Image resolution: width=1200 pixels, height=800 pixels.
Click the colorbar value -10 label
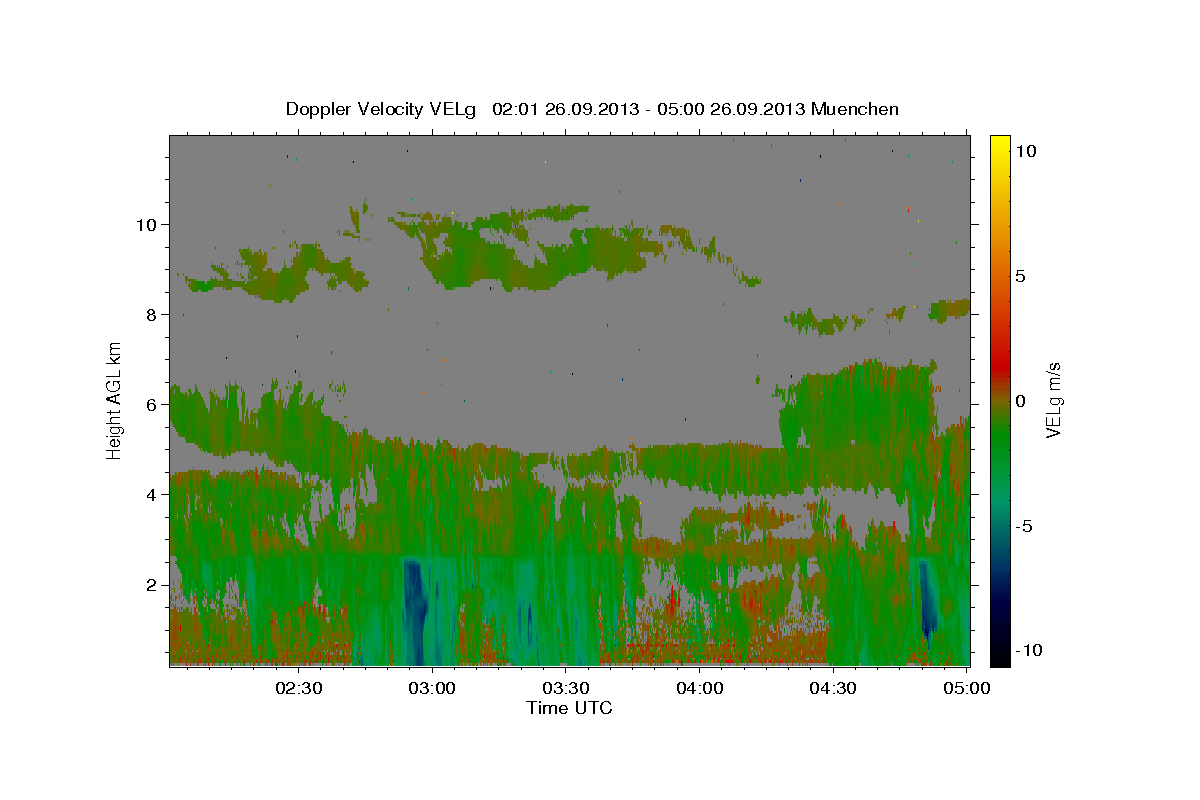(x=1028, y=651)
